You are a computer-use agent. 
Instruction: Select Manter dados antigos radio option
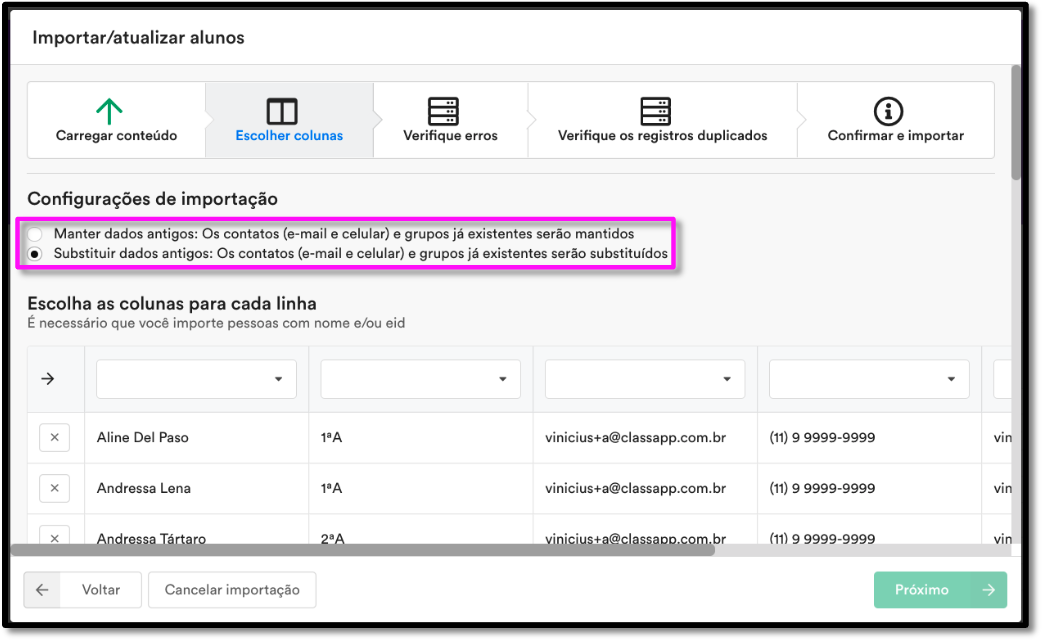36,234
